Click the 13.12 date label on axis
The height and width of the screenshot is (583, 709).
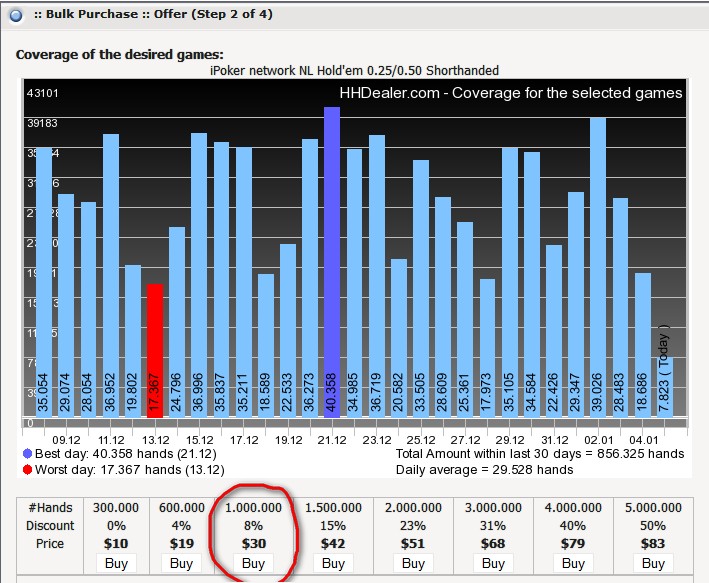(x=155, y=440)
